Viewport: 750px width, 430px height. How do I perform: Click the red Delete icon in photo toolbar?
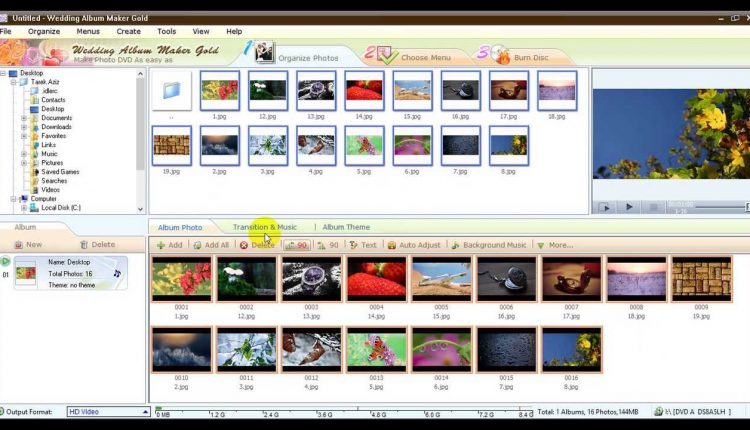pyautogui.click(x=244, y=245)
